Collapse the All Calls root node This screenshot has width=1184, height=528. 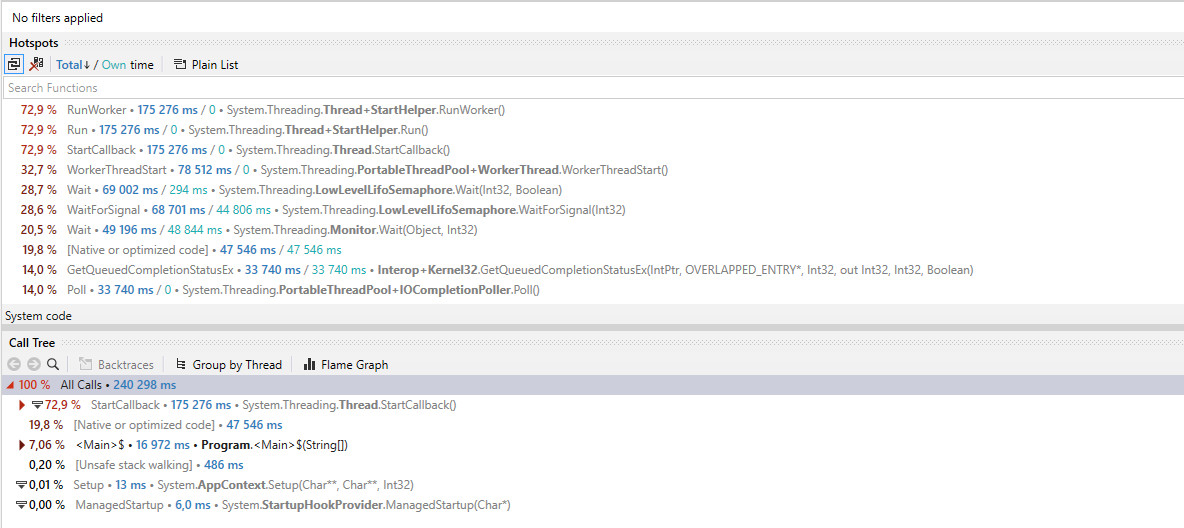tap(9, 385)
